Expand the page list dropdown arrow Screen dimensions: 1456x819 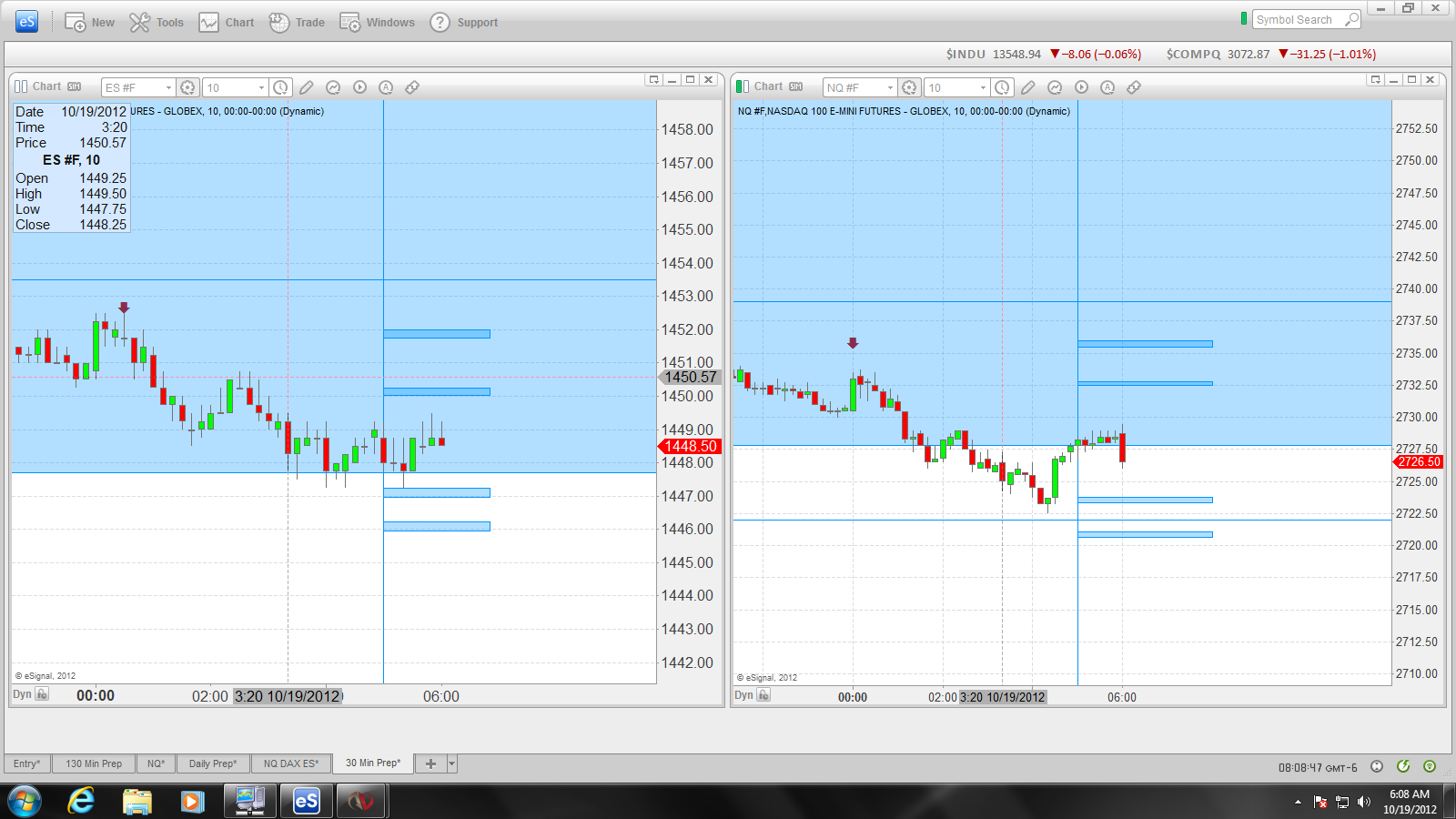[x=452, y=763]
